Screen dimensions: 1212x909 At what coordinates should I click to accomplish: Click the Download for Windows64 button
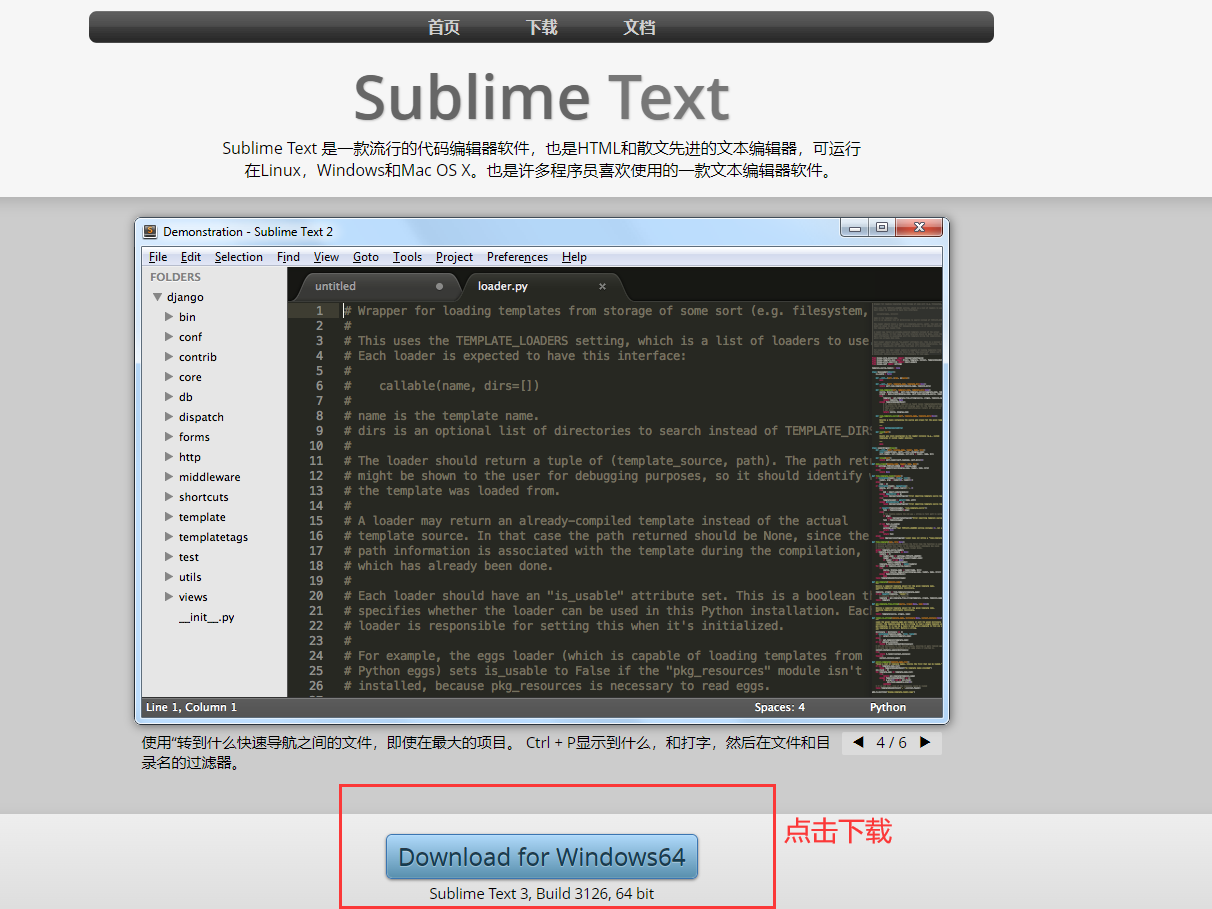542,857
